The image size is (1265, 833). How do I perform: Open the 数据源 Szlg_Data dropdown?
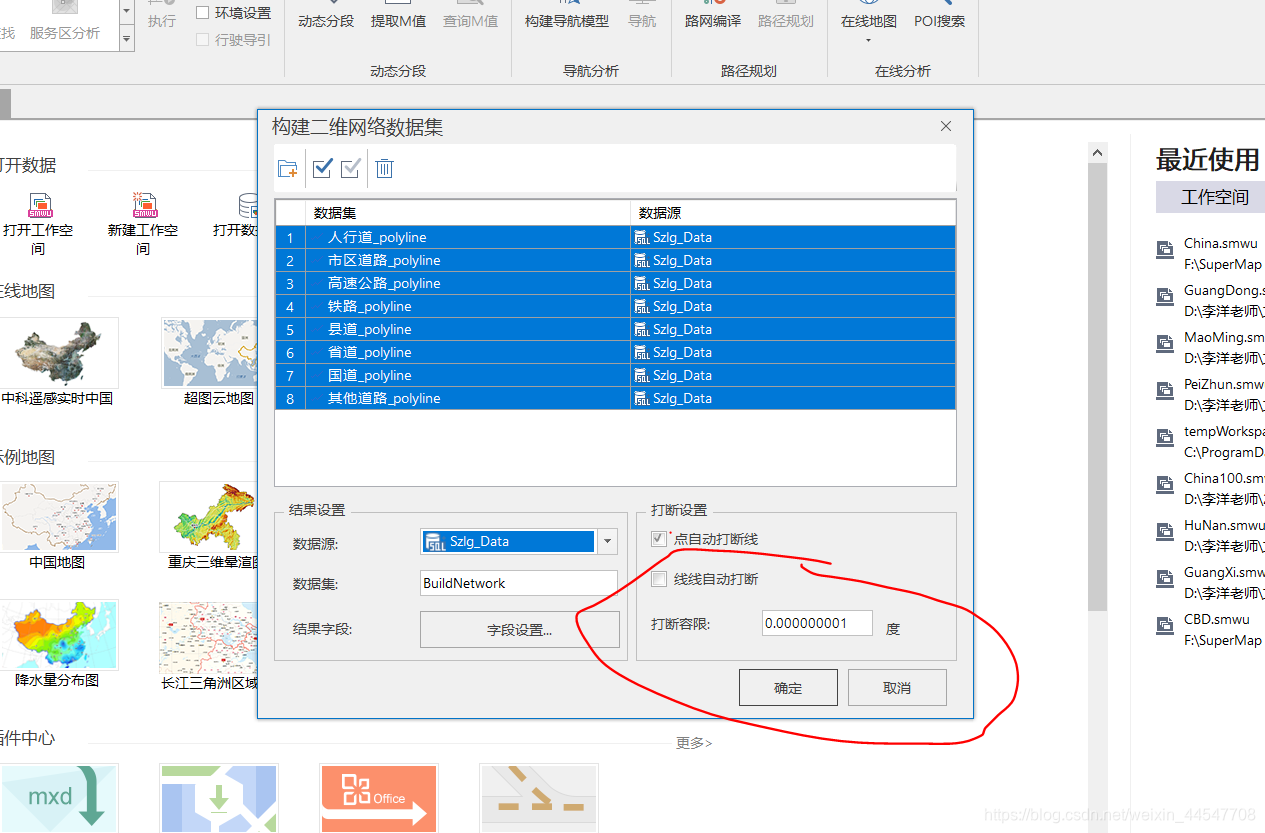pos(606,541)
